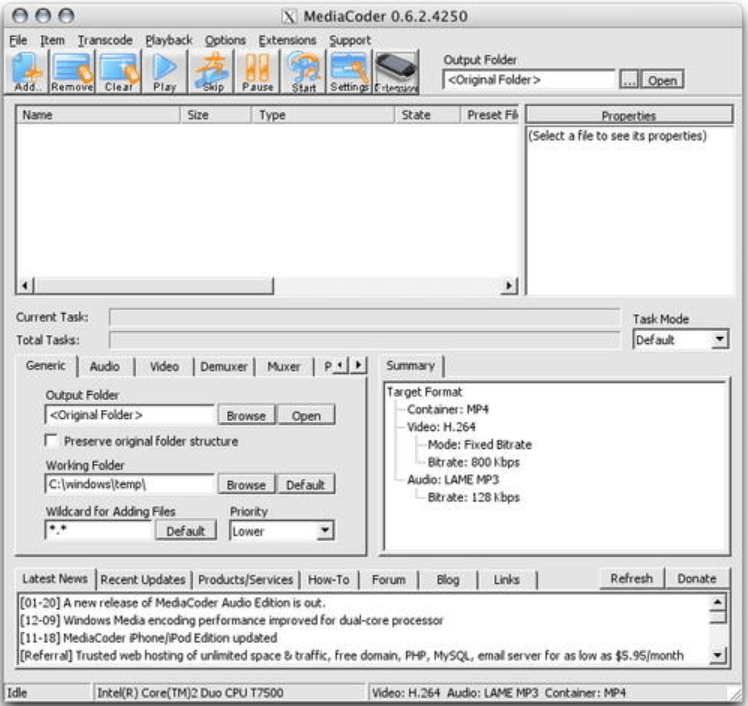Open the Item menu
Image resolution: width=748 pixels, height=706 pixels.
pyautogui.click(x=52, y=40)
